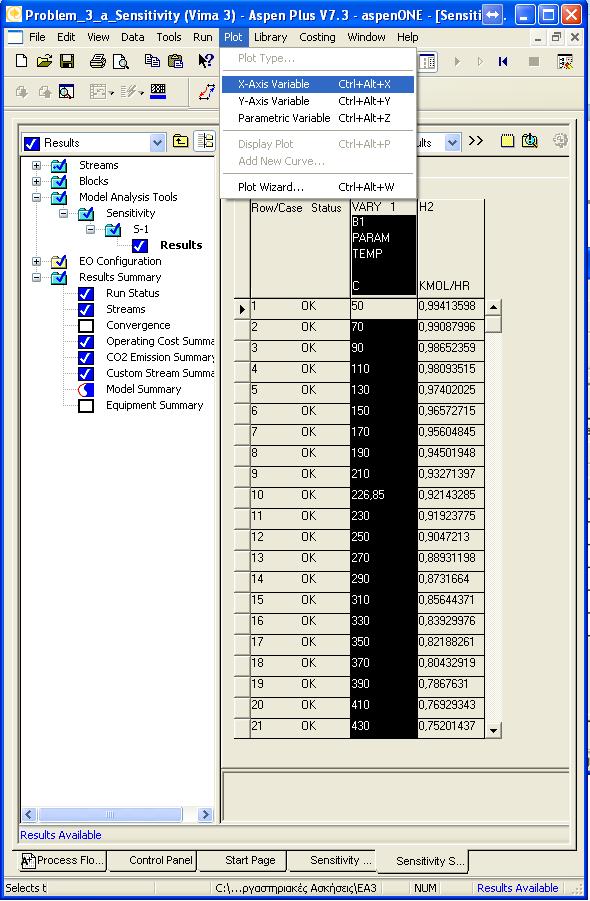Select H2 value 0,99413598
The width and height of the screenshot is (590, 901).
click(450, 306)
